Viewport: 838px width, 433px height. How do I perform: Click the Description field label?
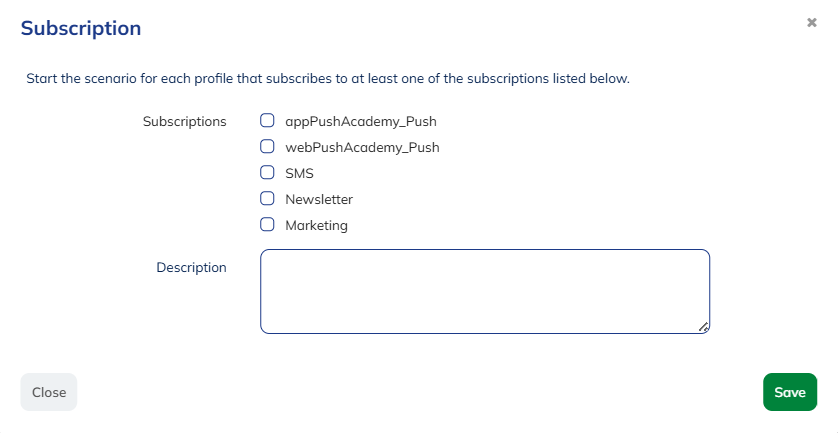pyautogui.click(x=191, y=268)
